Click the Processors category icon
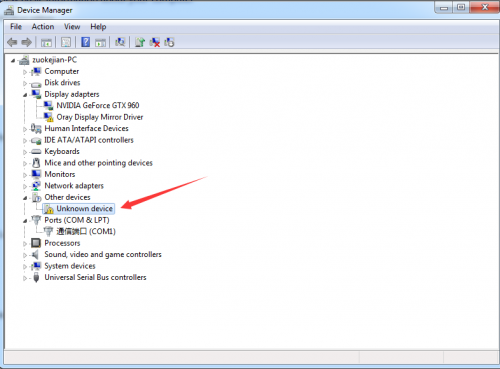 (x=36, y=243)
